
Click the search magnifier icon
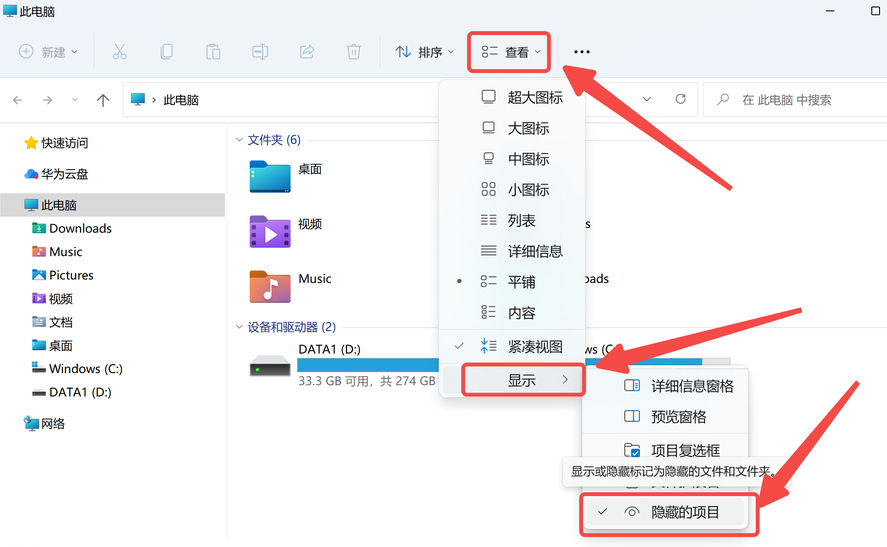(723, 100)
